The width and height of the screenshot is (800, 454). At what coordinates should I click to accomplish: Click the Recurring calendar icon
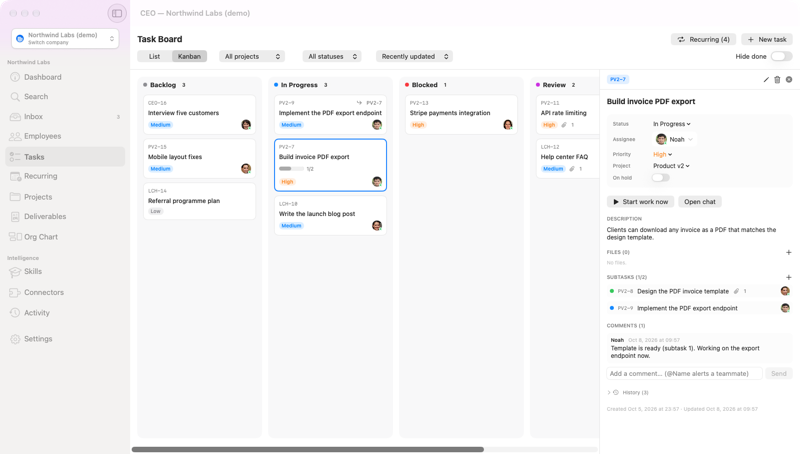point(15,176)
